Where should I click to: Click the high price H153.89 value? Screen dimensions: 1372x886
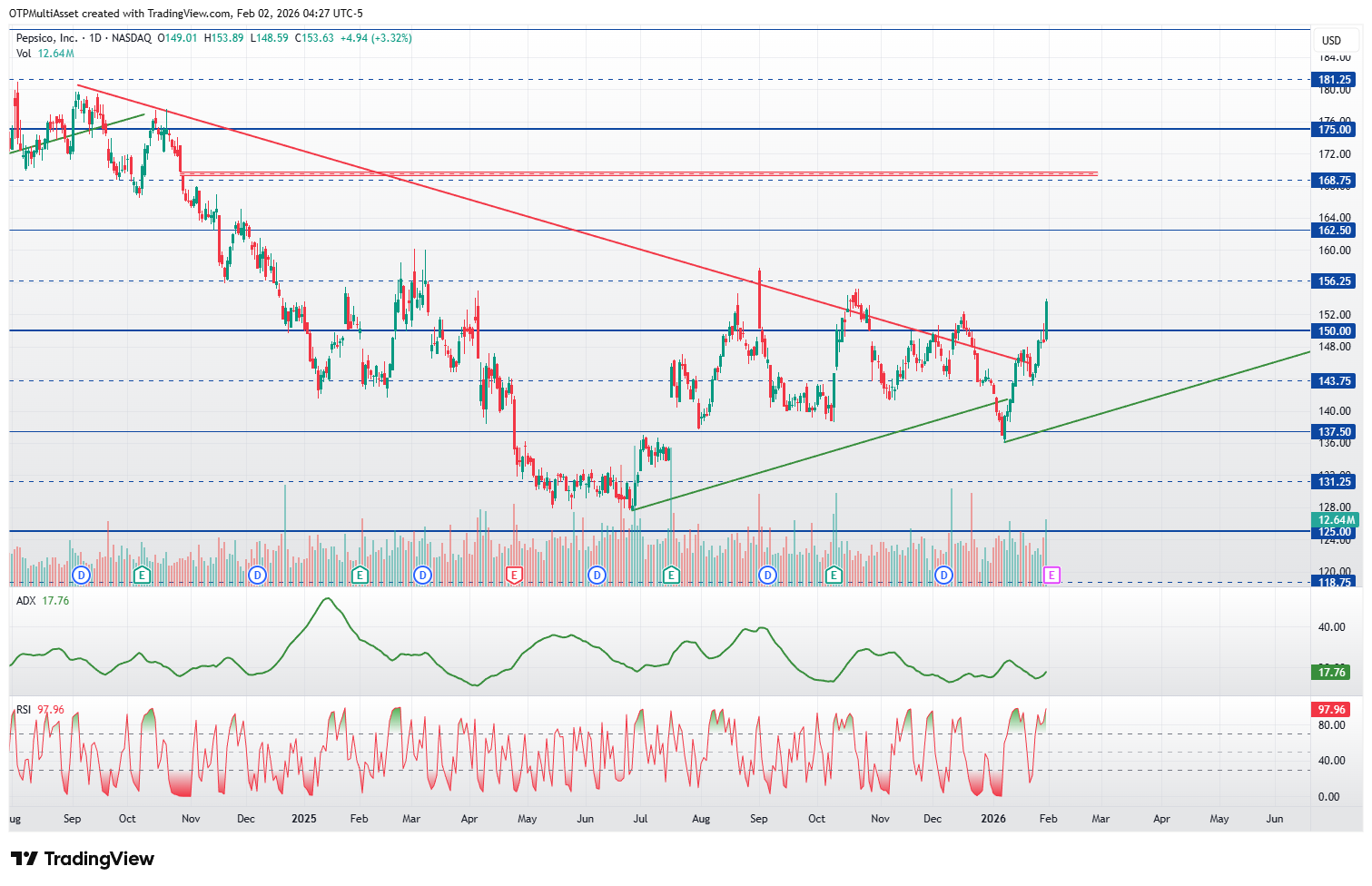(223, 38)
